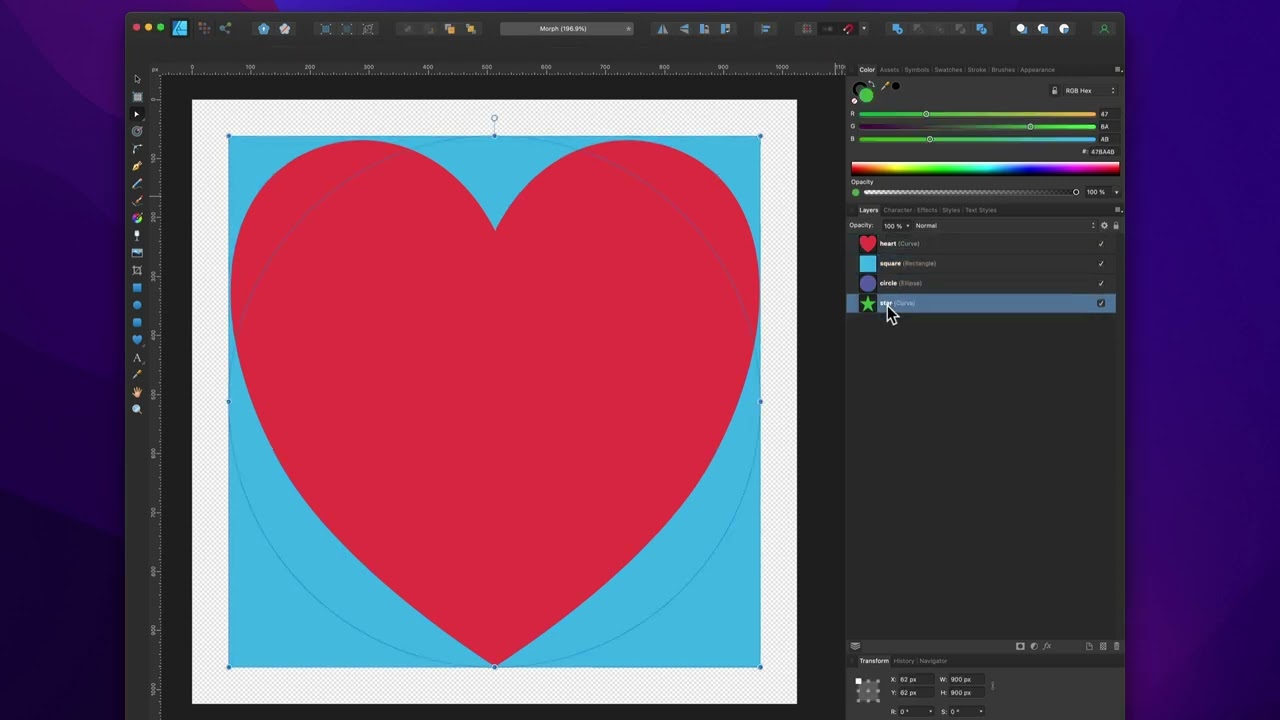Select the Color Picker tool in toolbar
The width and height of the screenshot is (1280, 720).
coord(137,375)
